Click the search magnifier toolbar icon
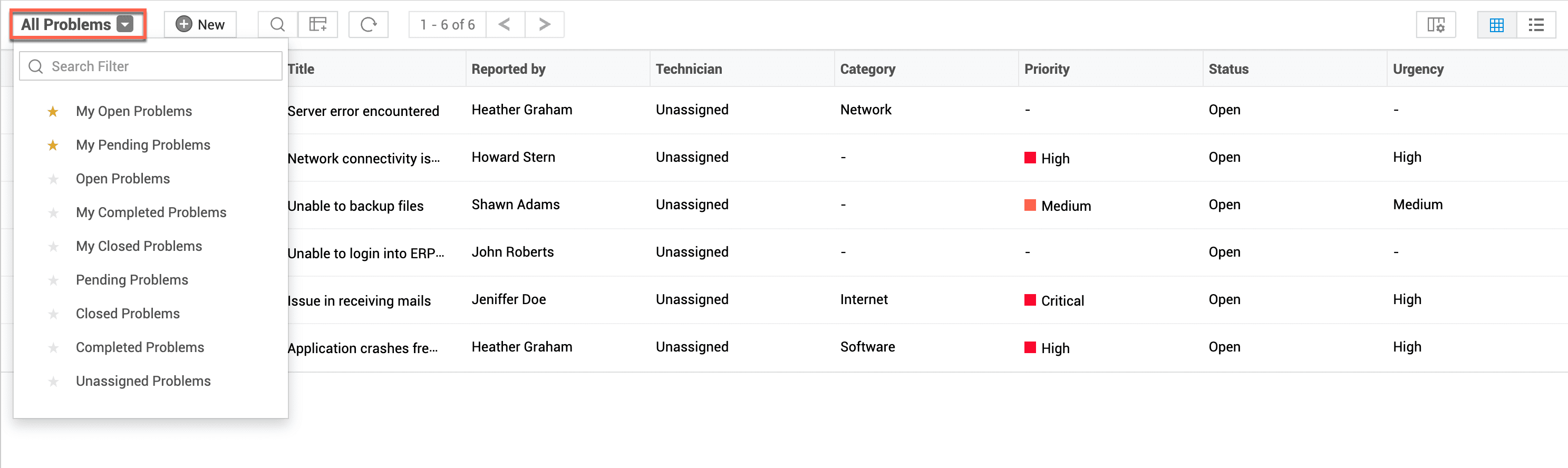The width and height of the screenshot is (1568, 468). point(277,24)
